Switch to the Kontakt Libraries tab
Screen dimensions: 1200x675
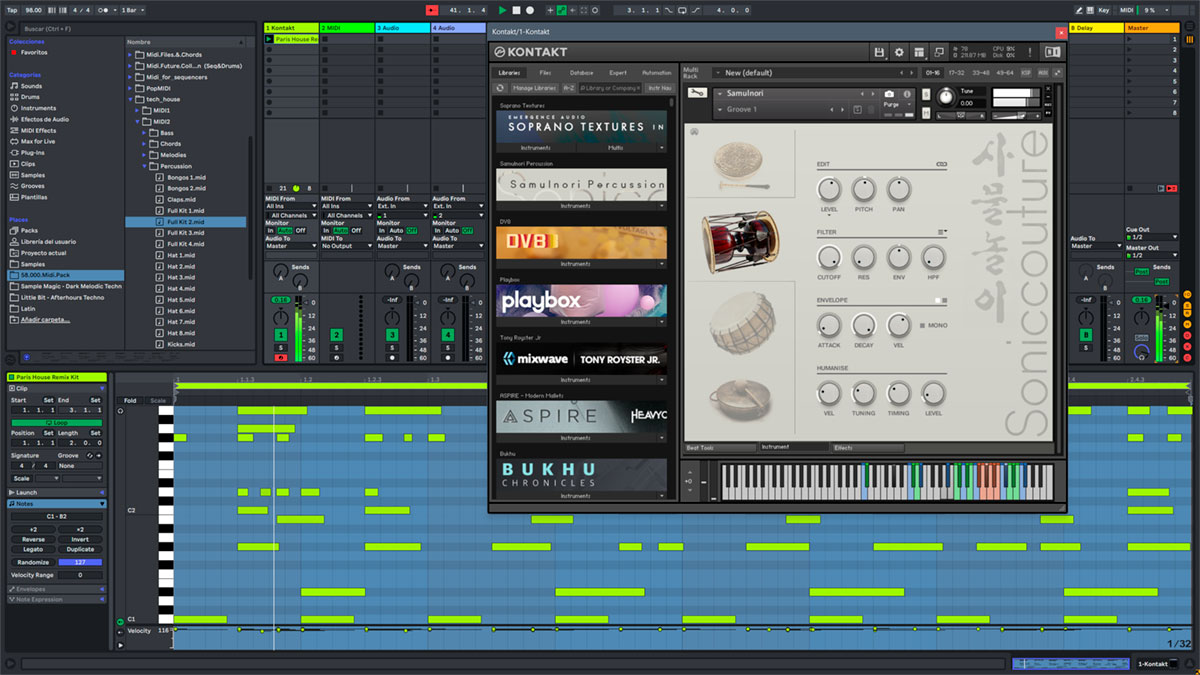click(x=510, y=73)
